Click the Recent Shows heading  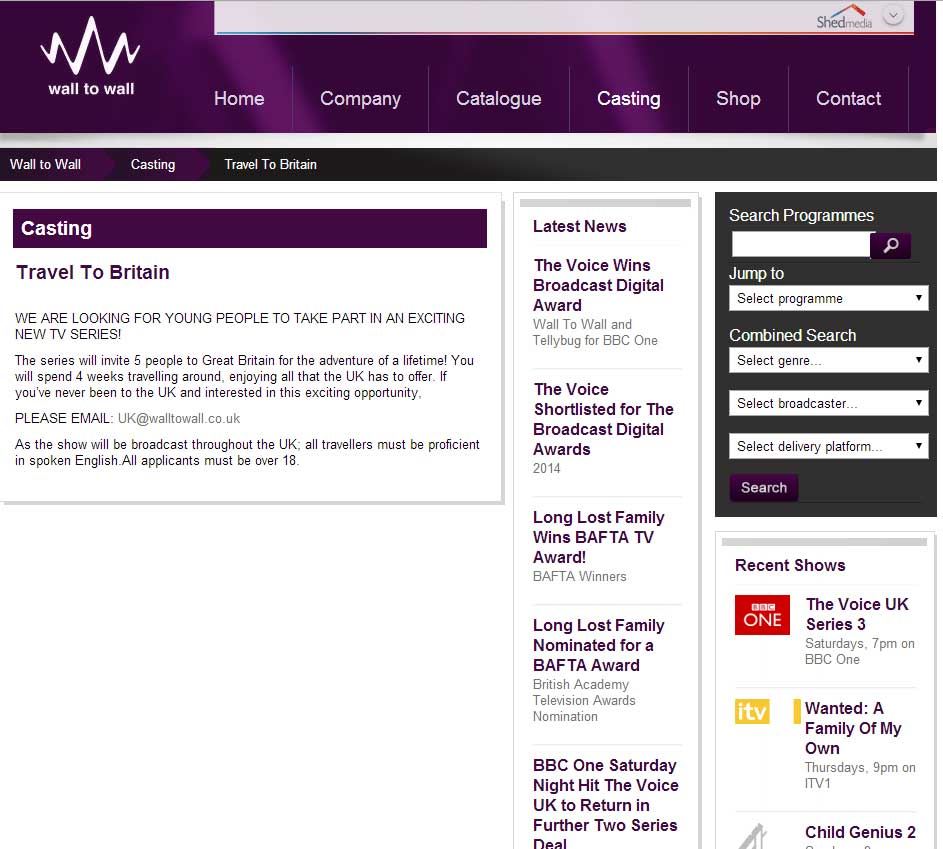[x=790, y=565]
